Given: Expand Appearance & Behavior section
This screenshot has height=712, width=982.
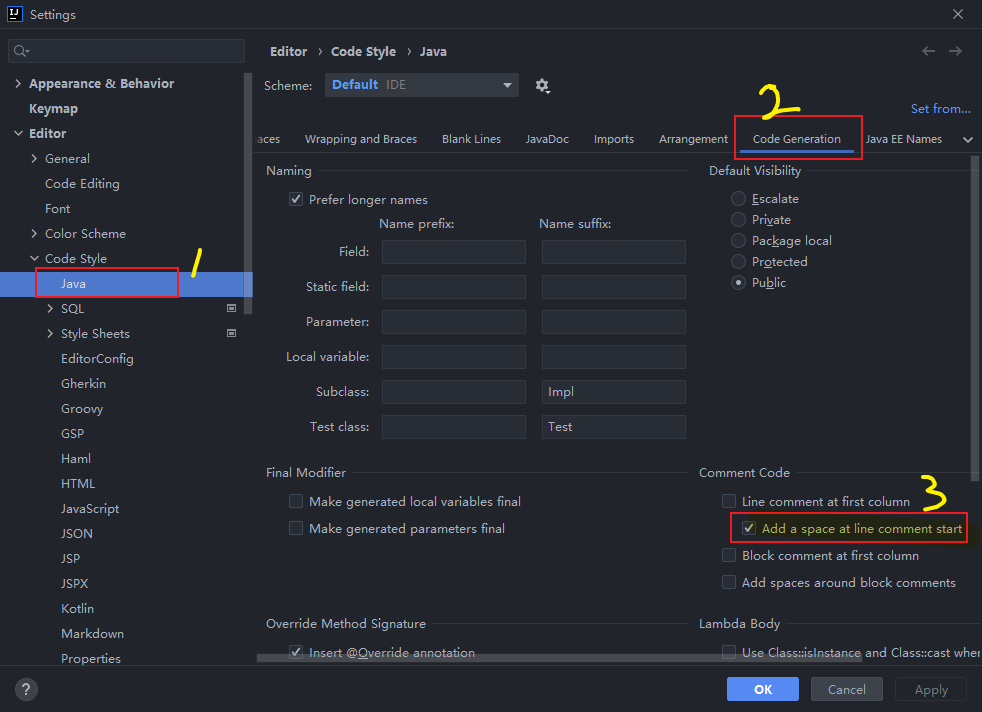Looking at the screenshot, I should pos(18,83).
